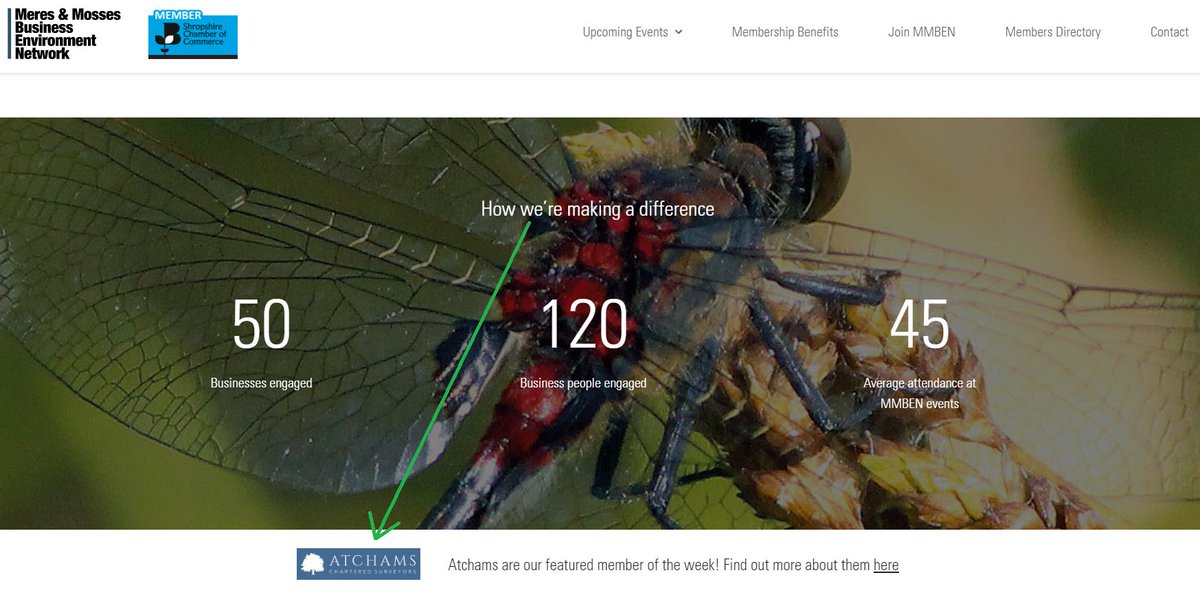1200x597 pixels.
Task: Click the 'How we're making a difference' heading
Action: coord(598,209)
